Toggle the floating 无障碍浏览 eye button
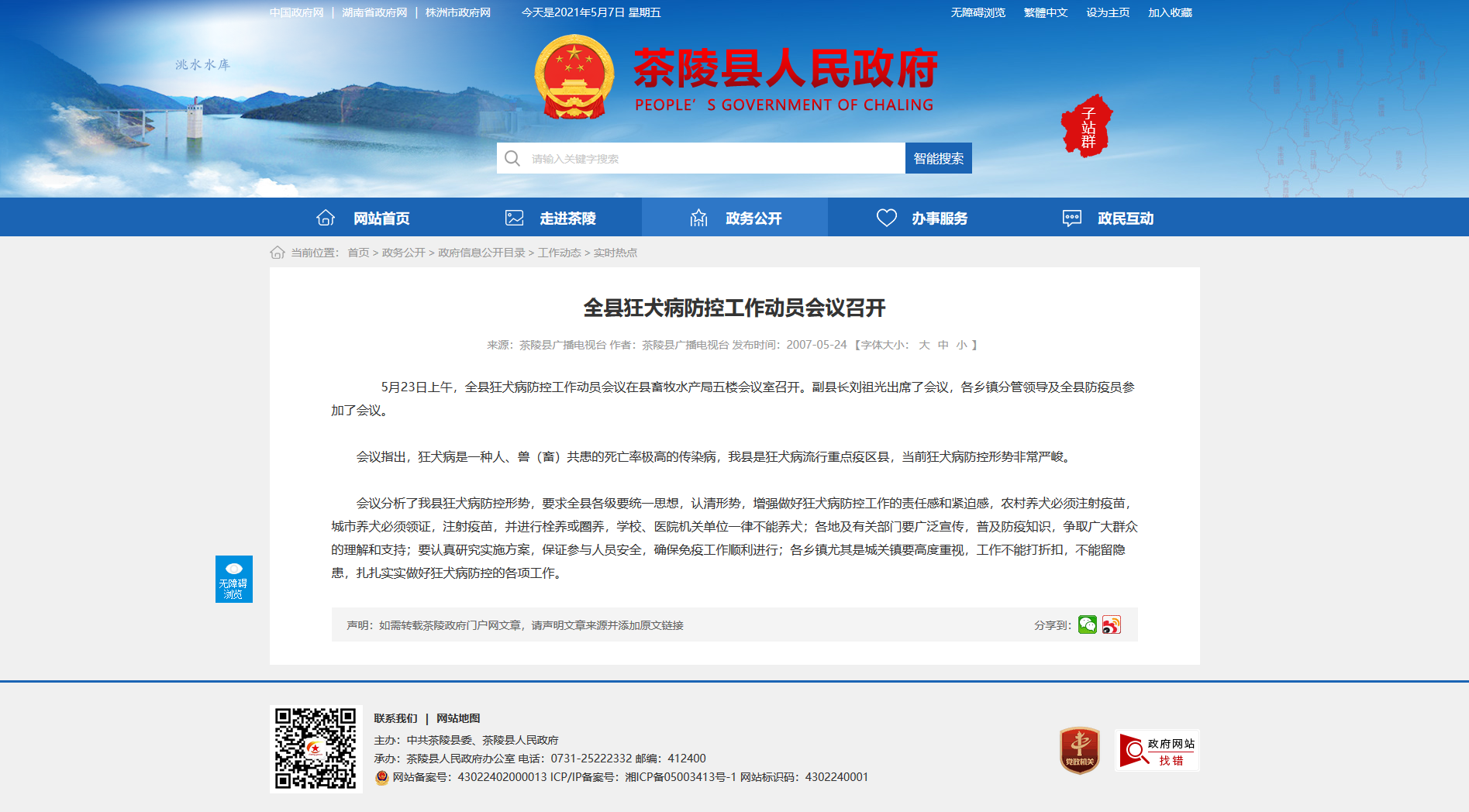1469x812 pixels. [x=233, y=579]
